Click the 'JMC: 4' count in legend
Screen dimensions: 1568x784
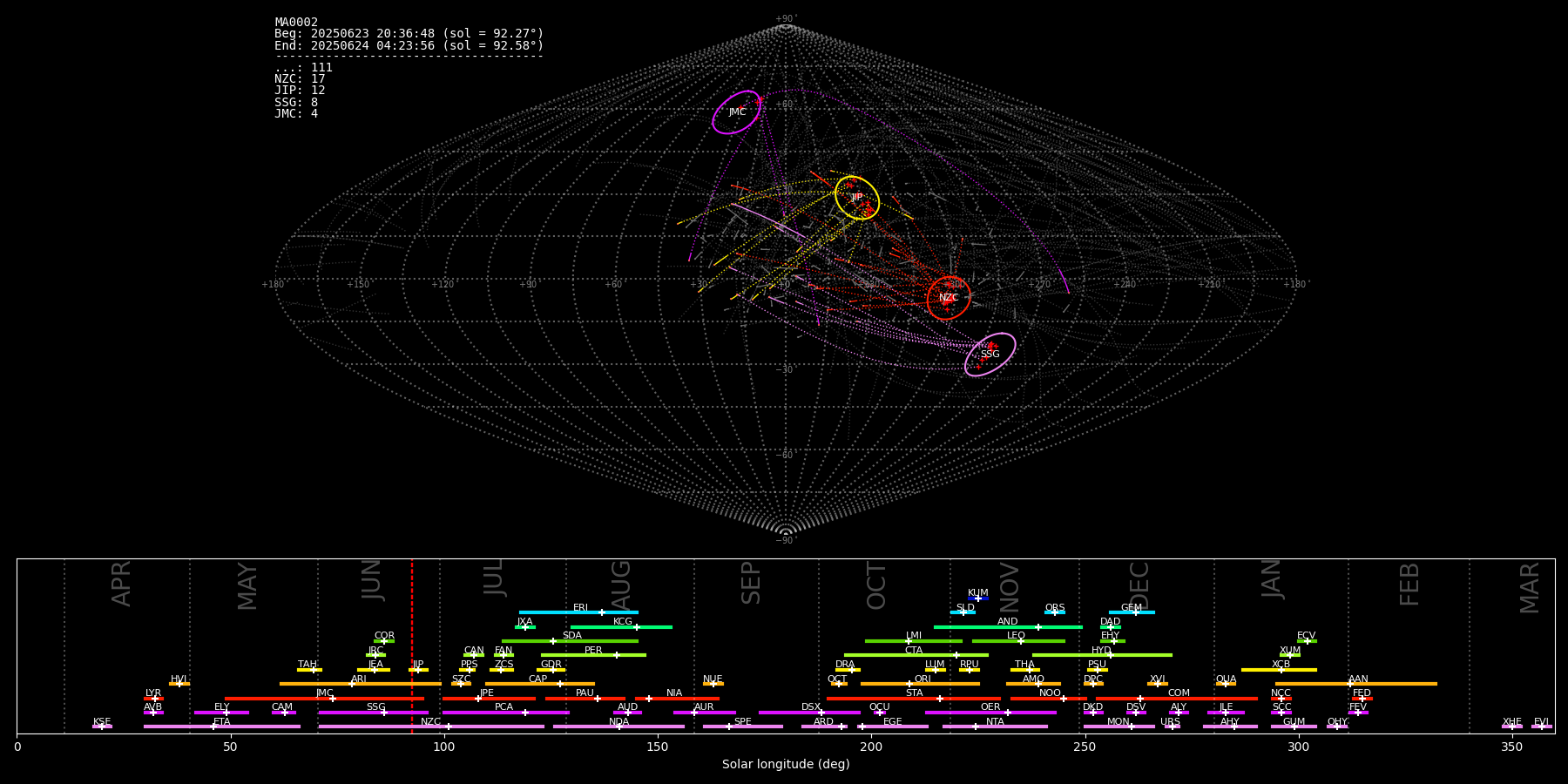click(296, 113)
